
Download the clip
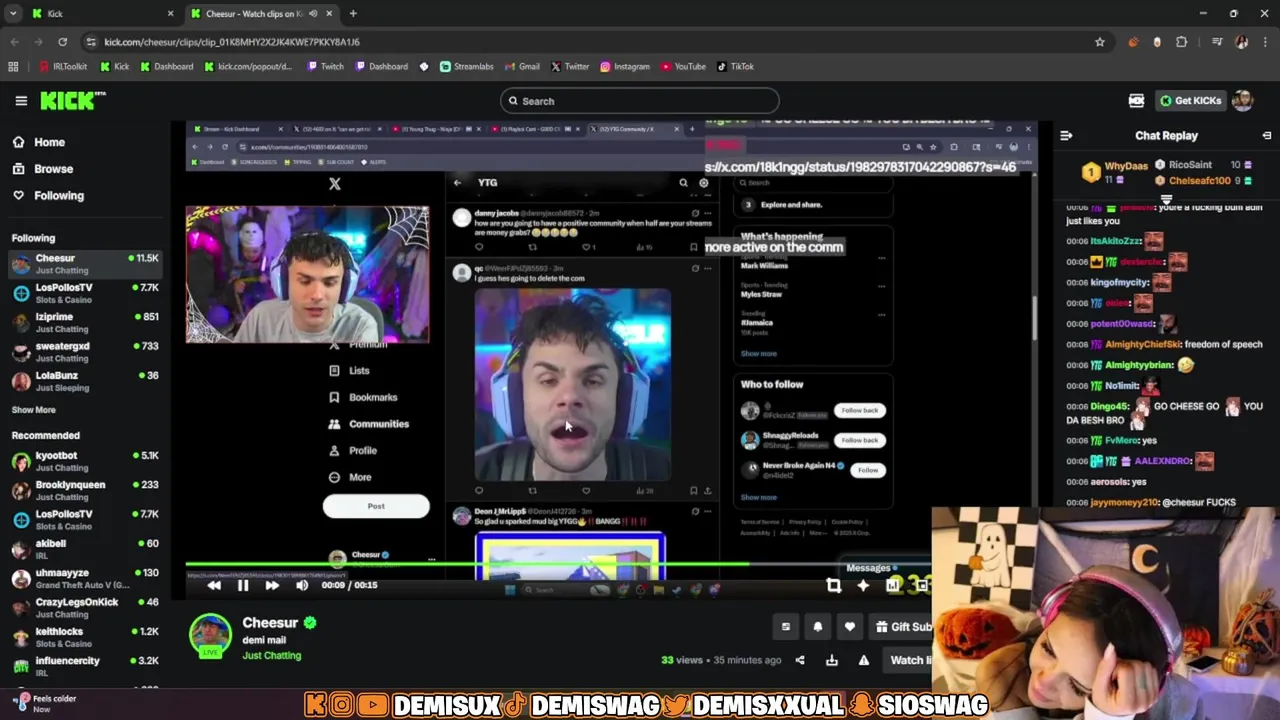(x=832, y=660)
